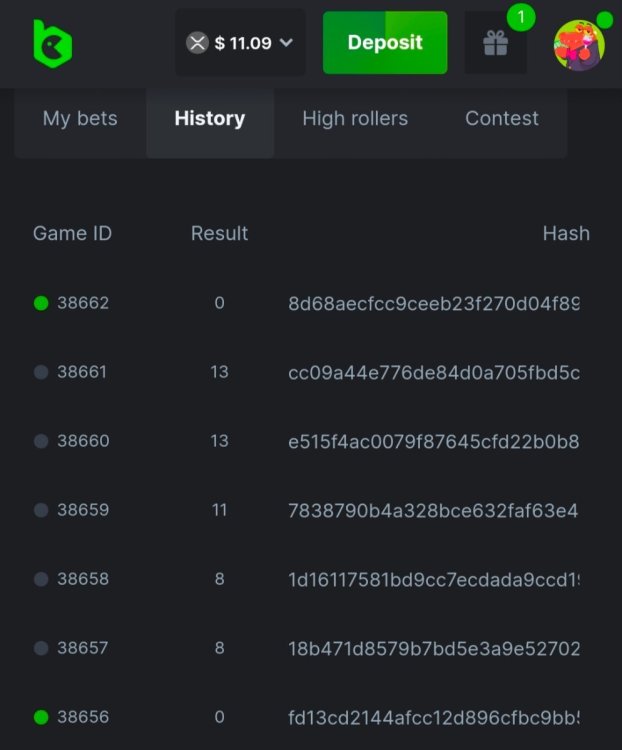Click green status dot for game 38656
622x750 pixels.
(41, 717)
